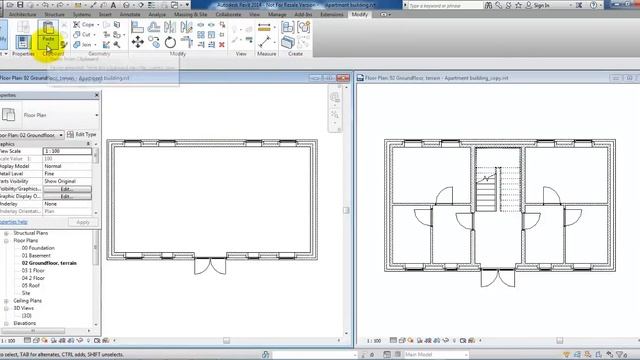Open the Architecture ribbon tab

tap(22, 14)
